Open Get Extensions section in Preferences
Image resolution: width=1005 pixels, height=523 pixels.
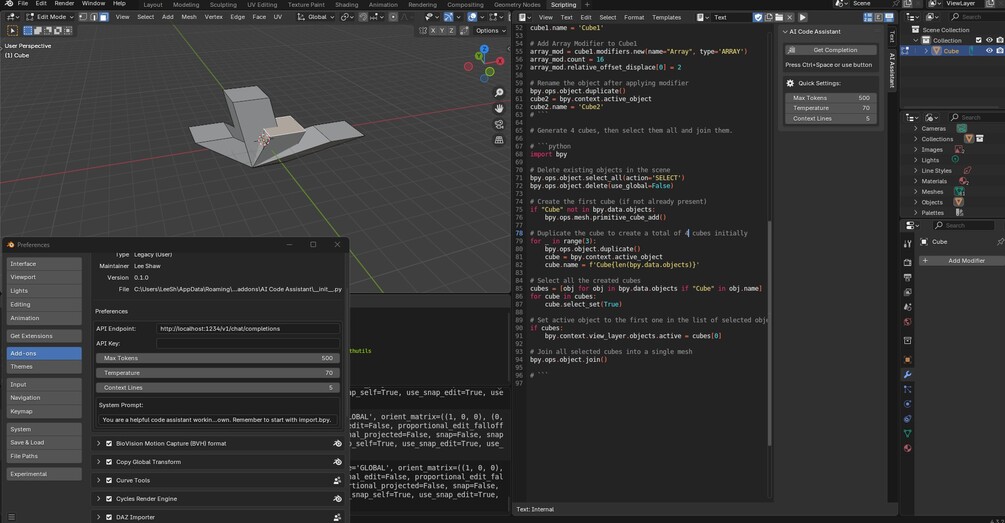tap(44, 336)
